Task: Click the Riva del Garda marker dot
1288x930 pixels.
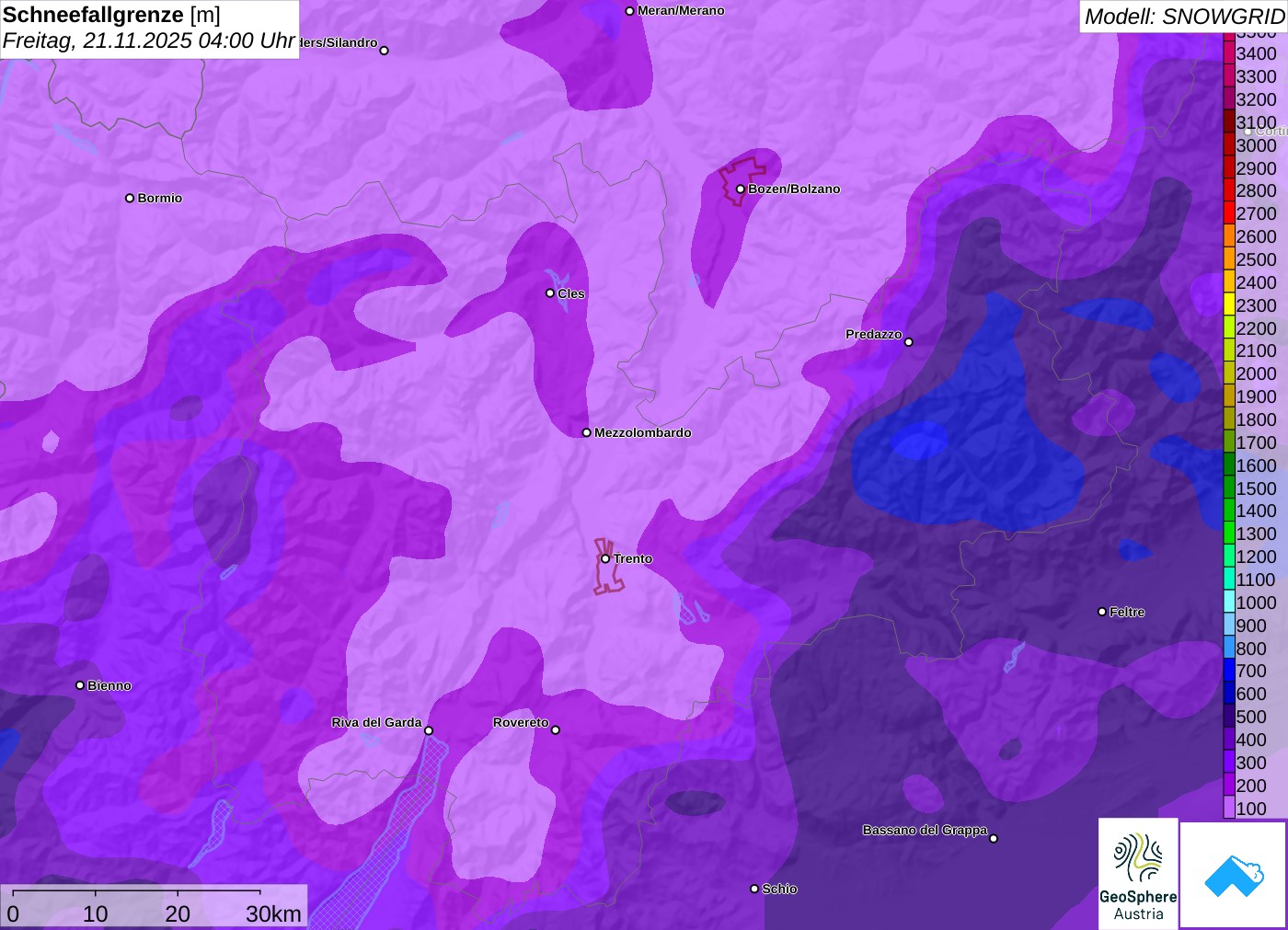Action: pyautogui.click(x=429, y=730)
